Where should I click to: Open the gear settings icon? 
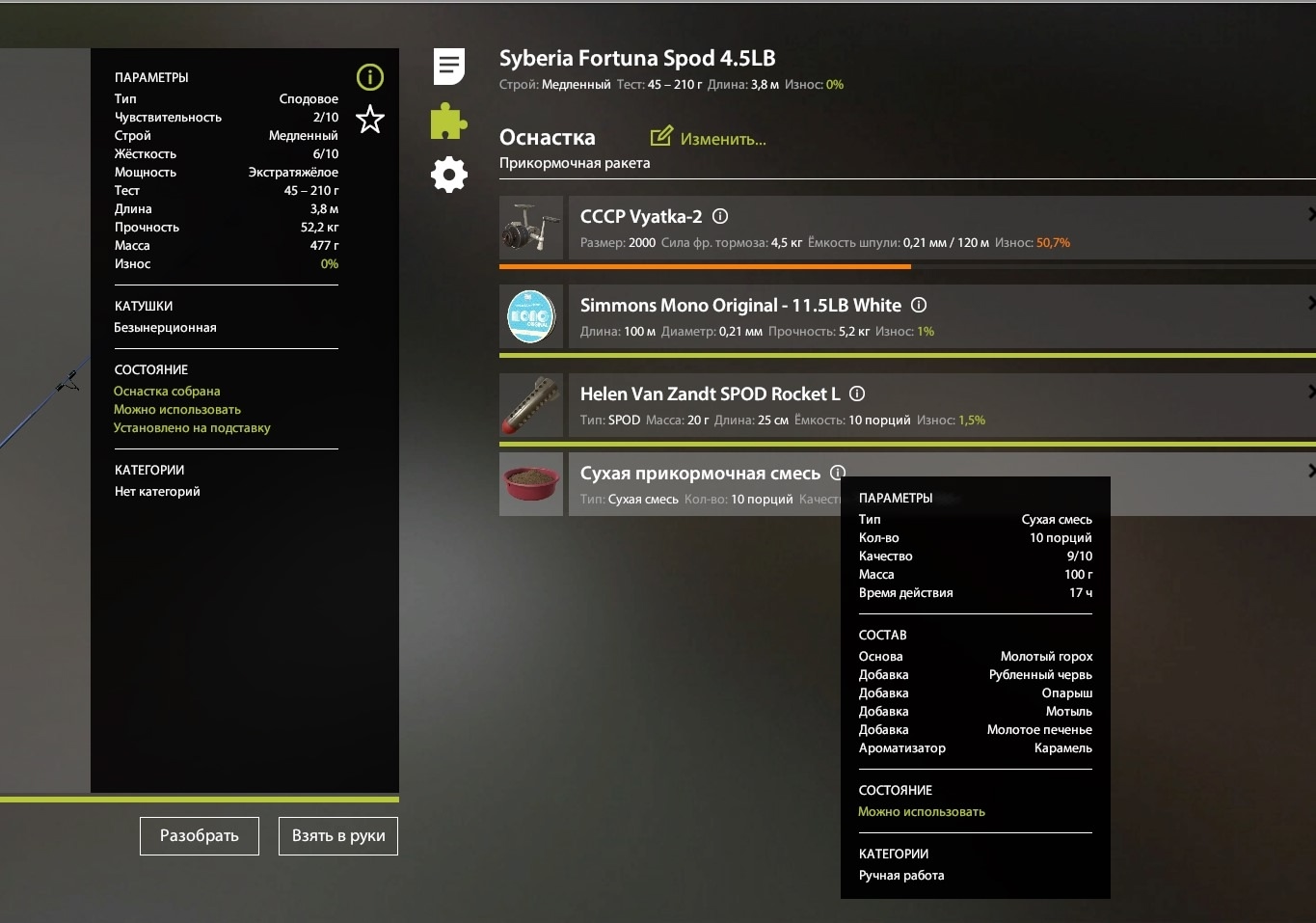coord(448,175)
